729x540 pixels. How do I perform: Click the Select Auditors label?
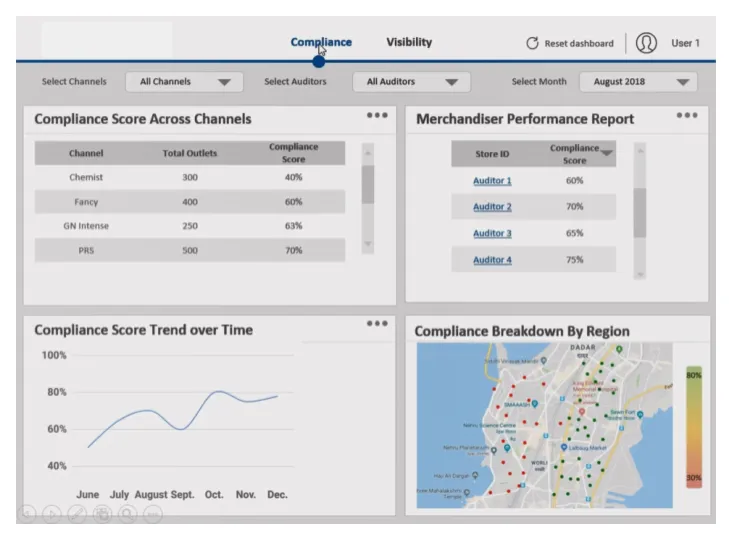(295, 81)
